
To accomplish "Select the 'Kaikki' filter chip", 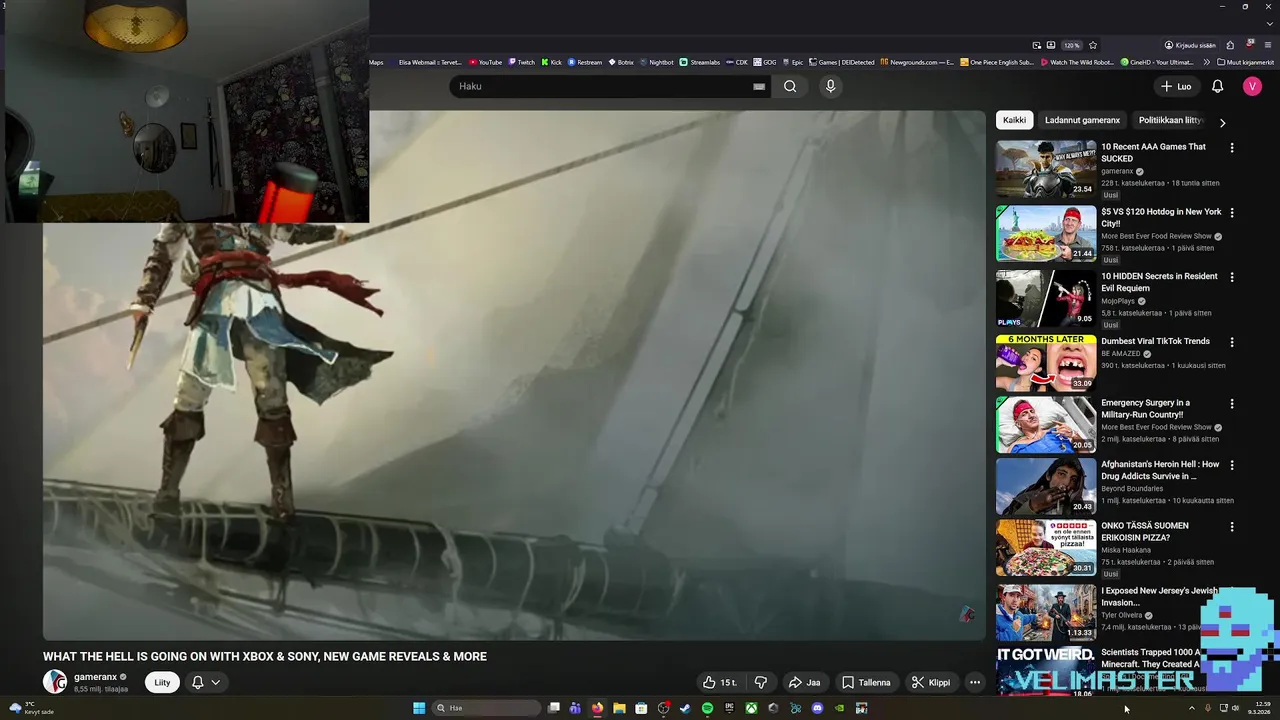I will point(1015,120).
